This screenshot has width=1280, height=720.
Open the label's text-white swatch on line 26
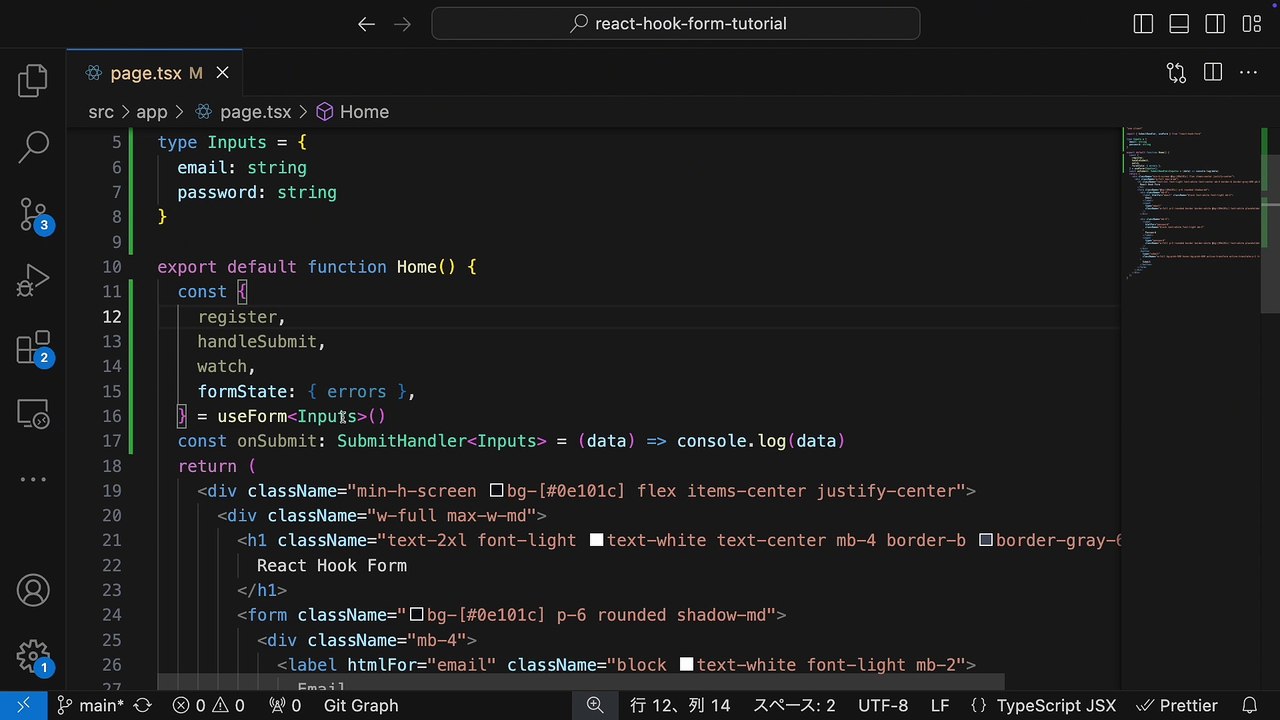coord(686,665)
